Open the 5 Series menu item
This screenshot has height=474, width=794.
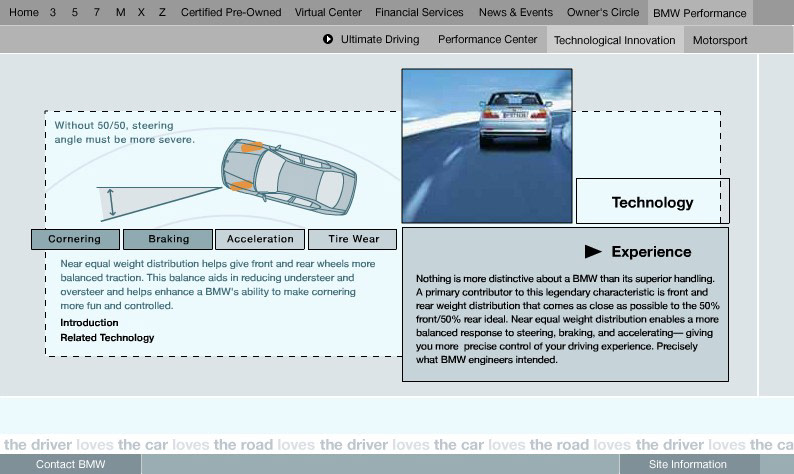coord(74,12)
